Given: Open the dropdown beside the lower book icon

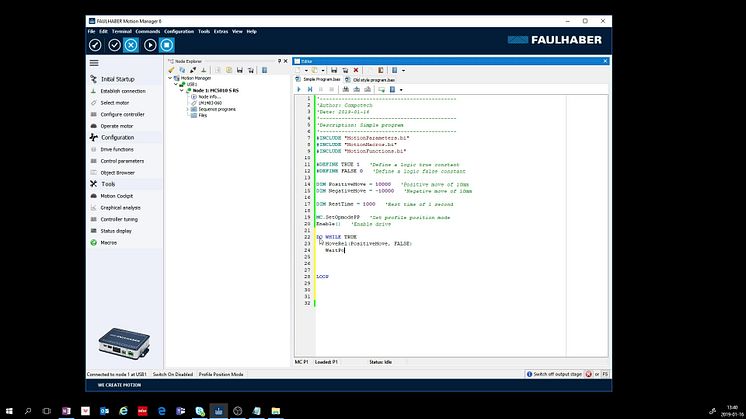Looking at the screenshot, I should coord(401,89).
